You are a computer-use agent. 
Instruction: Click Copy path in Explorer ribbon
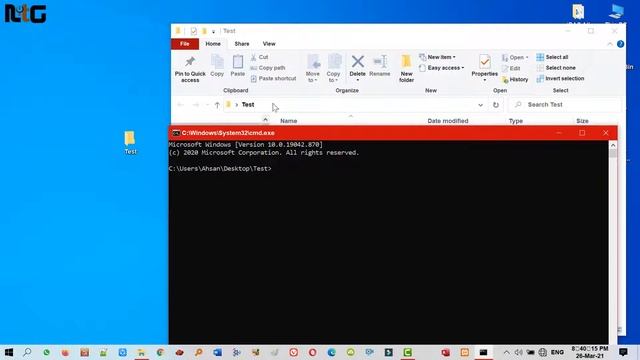tap(268, 68)
